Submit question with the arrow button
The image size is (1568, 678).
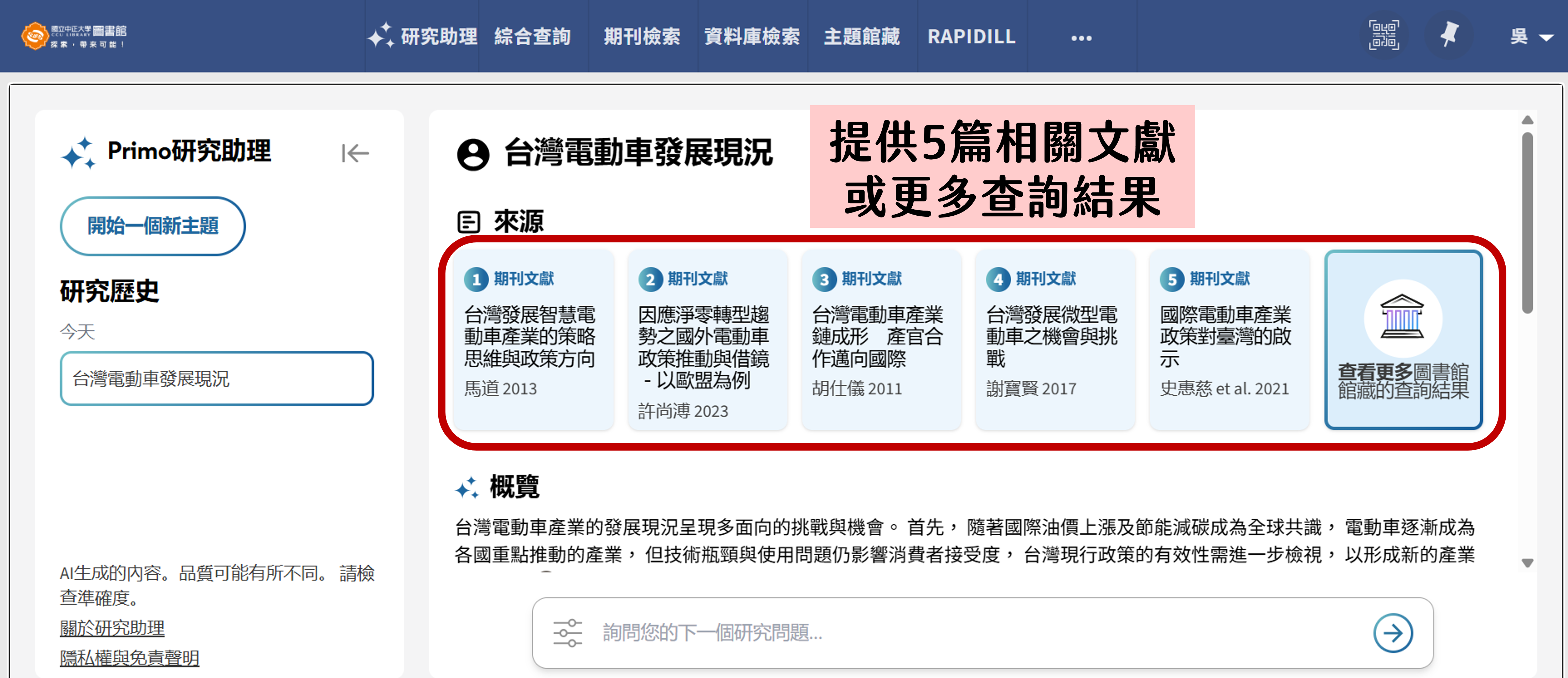pos(1393,633)
